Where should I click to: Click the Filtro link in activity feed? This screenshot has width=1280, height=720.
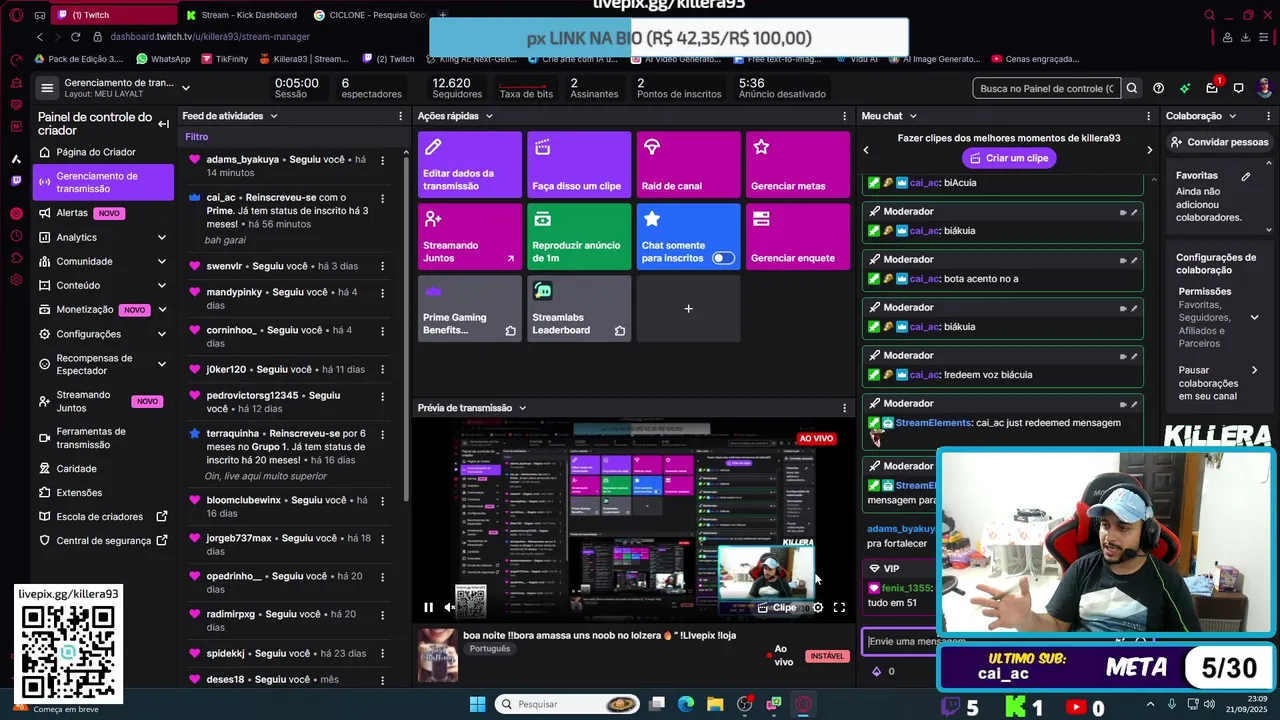point(196,137)
